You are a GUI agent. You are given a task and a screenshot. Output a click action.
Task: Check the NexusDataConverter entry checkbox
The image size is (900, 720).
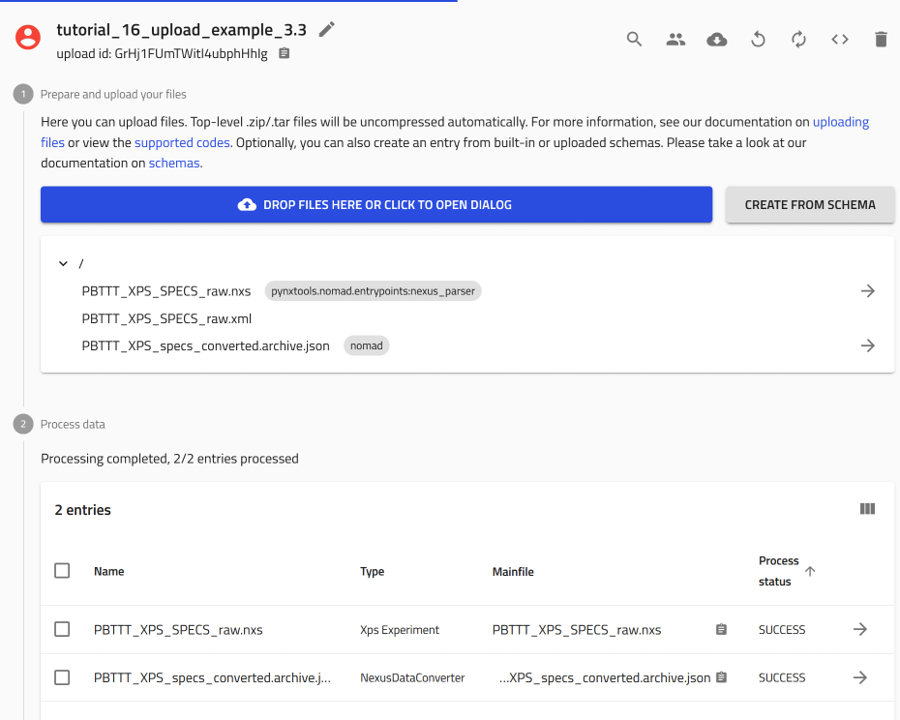pyautogui.click(x=62, y=677)
